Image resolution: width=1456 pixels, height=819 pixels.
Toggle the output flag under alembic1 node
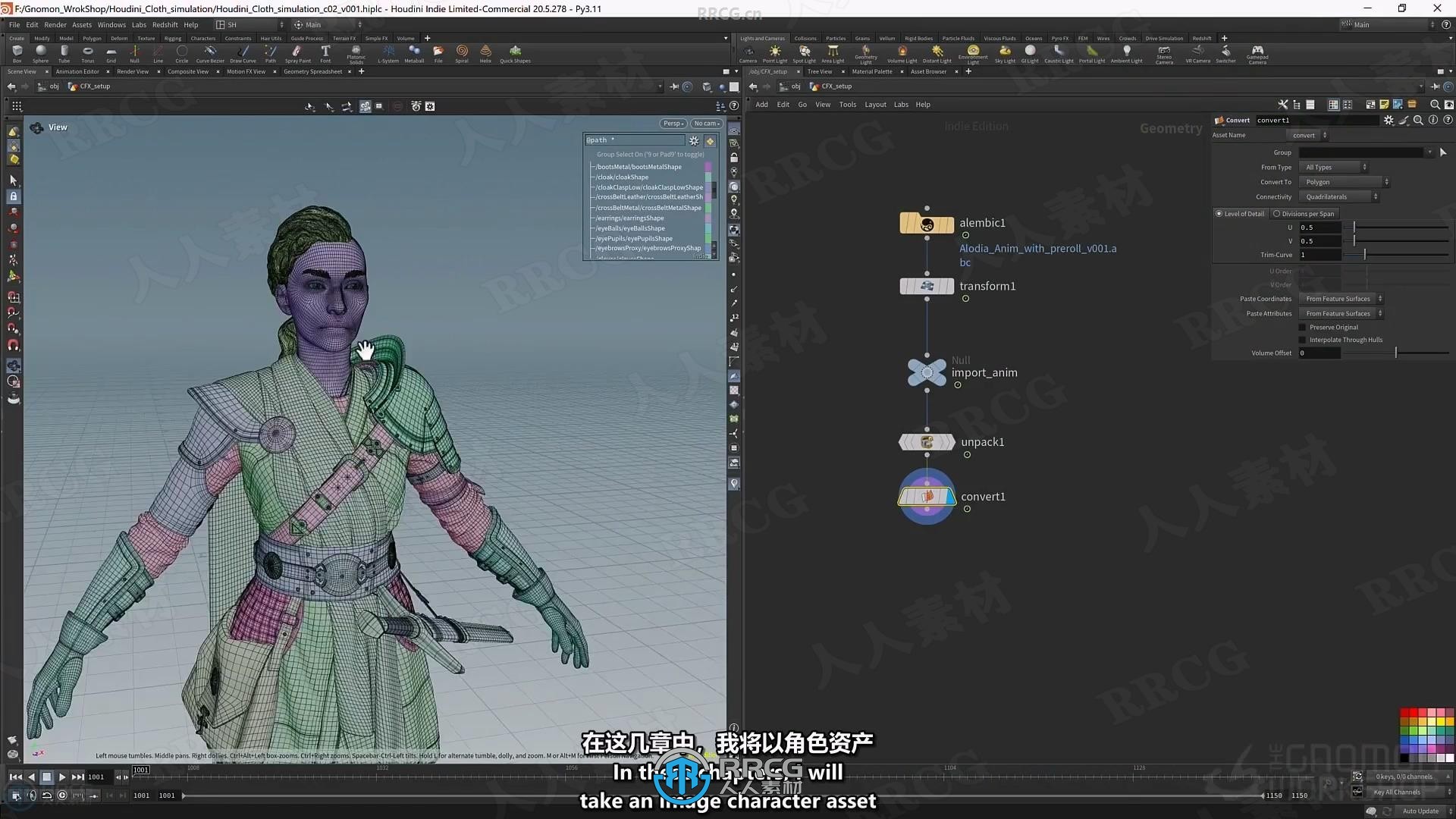(965, 235)
